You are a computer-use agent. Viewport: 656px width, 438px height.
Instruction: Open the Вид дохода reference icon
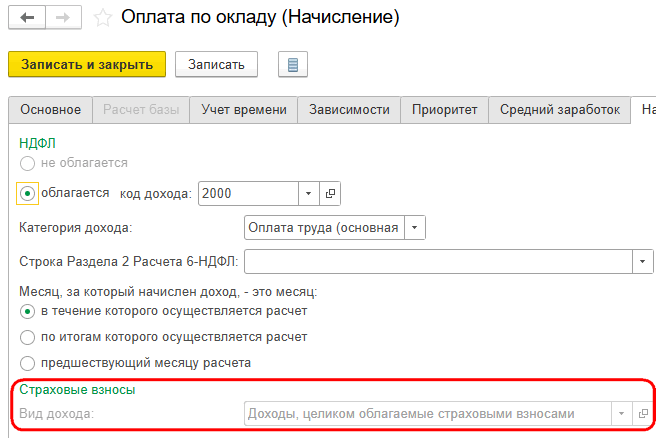tap(643, 414)
